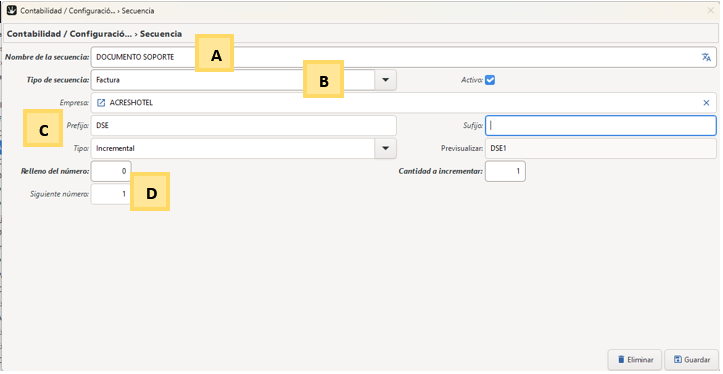Open ACRESHOTEL company record via link icon
Viewport: 723px width, 374px height.
click(101, 103)
